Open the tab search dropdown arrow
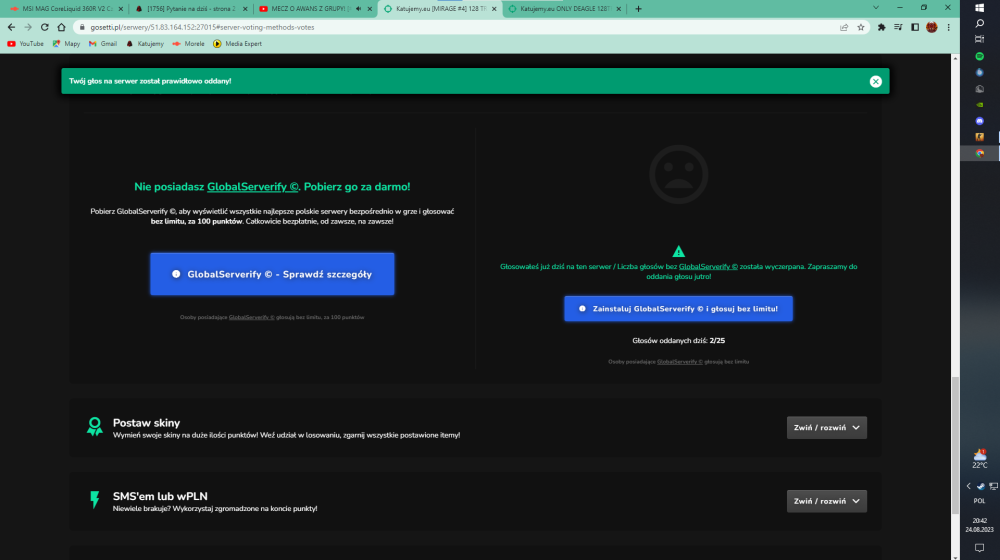 click(x=876, y=8)
